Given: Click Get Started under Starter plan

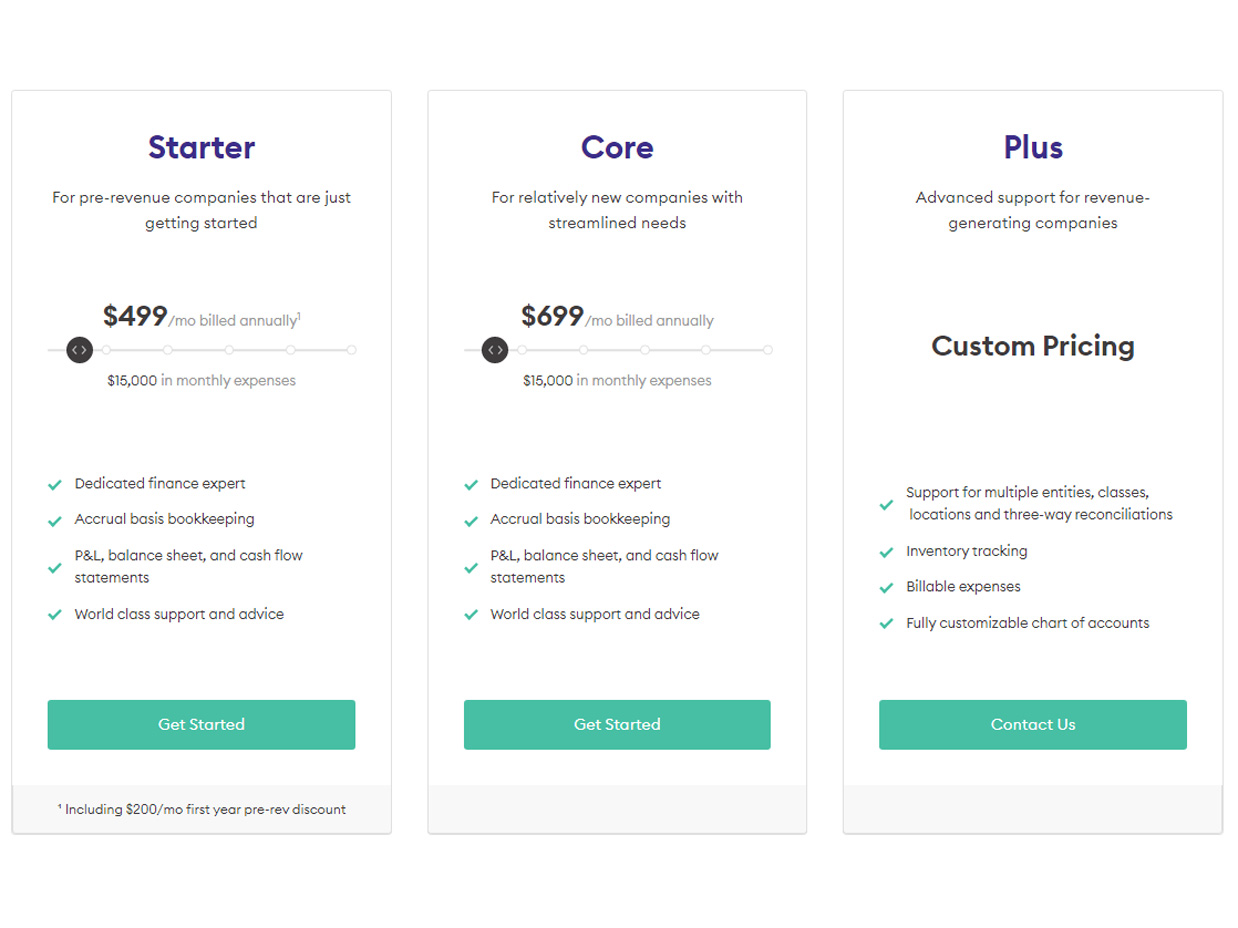Looking at the screenshot, I should (201, 725).
